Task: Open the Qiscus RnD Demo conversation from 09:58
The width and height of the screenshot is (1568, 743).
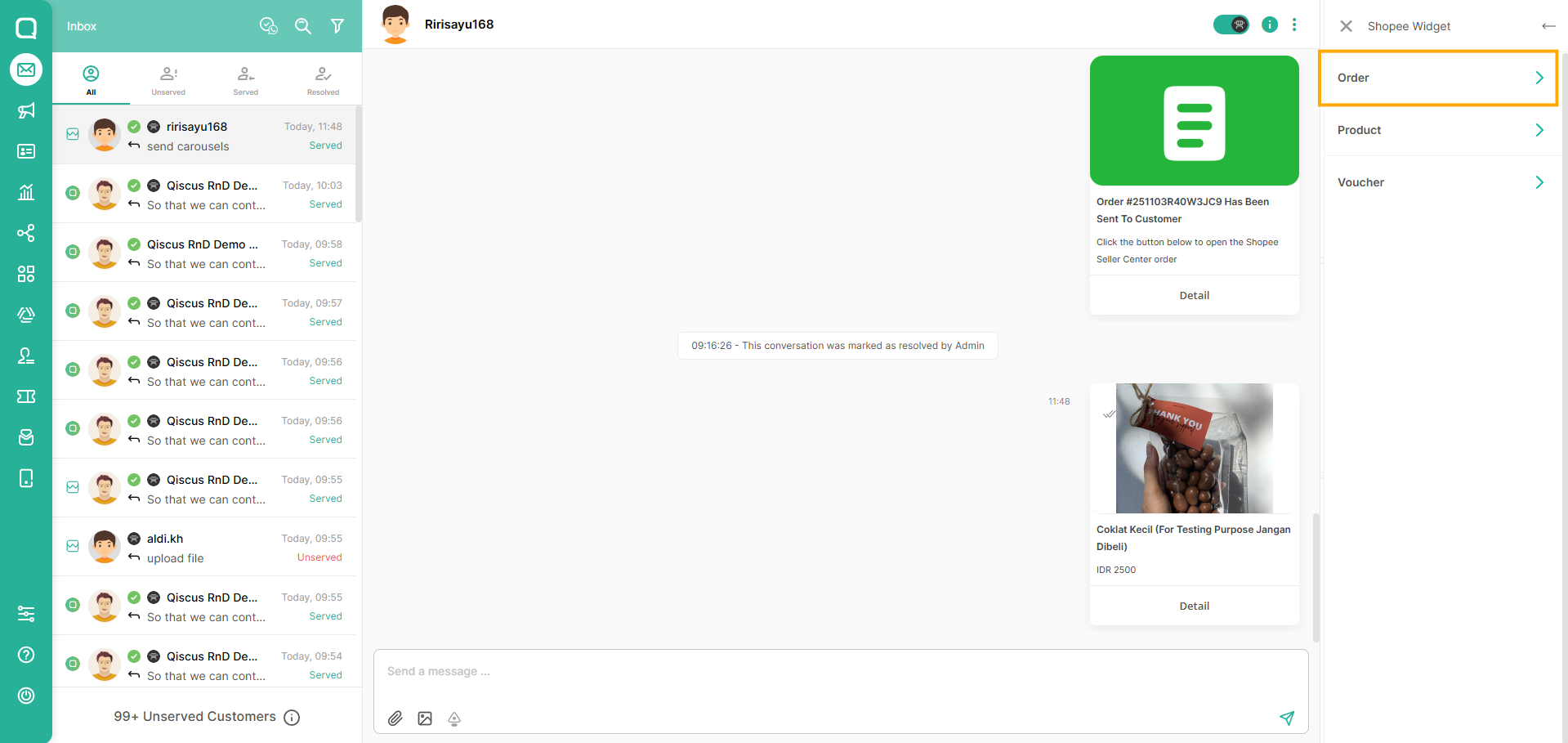Action: tap(204, 253)
